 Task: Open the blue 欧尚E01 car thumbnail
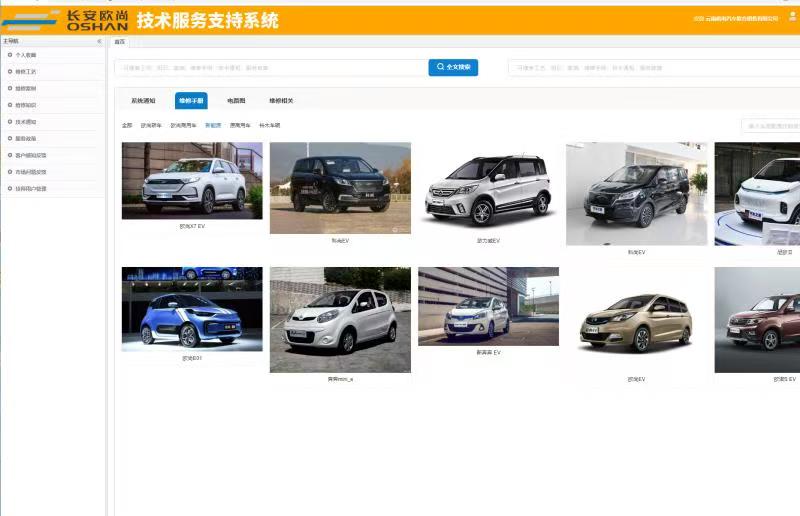pos(192,309)
